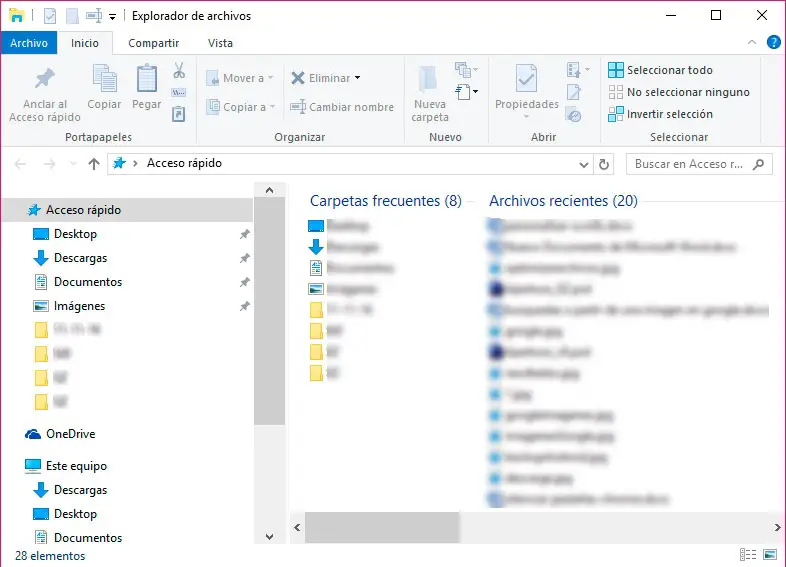The width and height of the screenshot is (786, 567).
Task: Click the pin icon beside Imágenes
Action: pos(245,306)
